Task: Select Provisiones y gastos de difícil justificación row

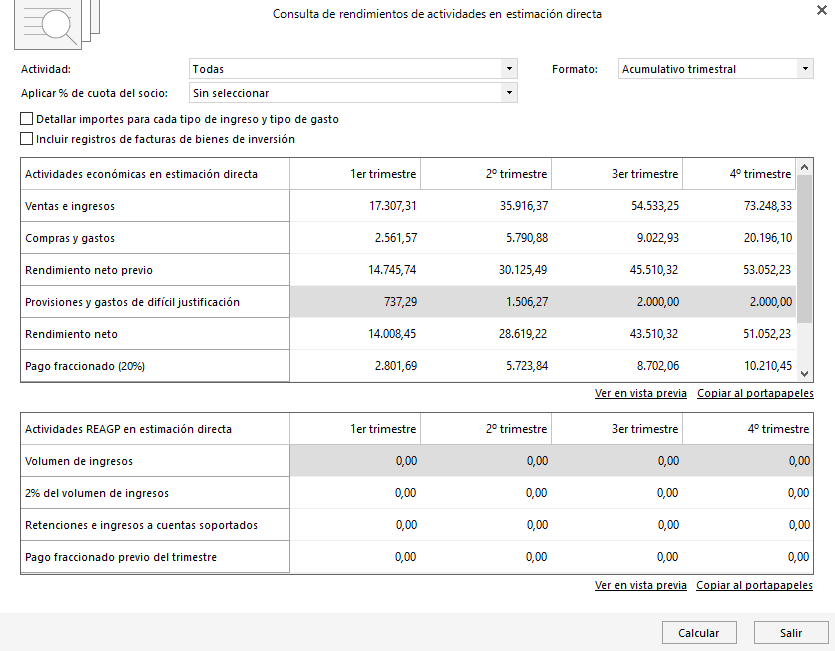Action: tap(155, 302)
